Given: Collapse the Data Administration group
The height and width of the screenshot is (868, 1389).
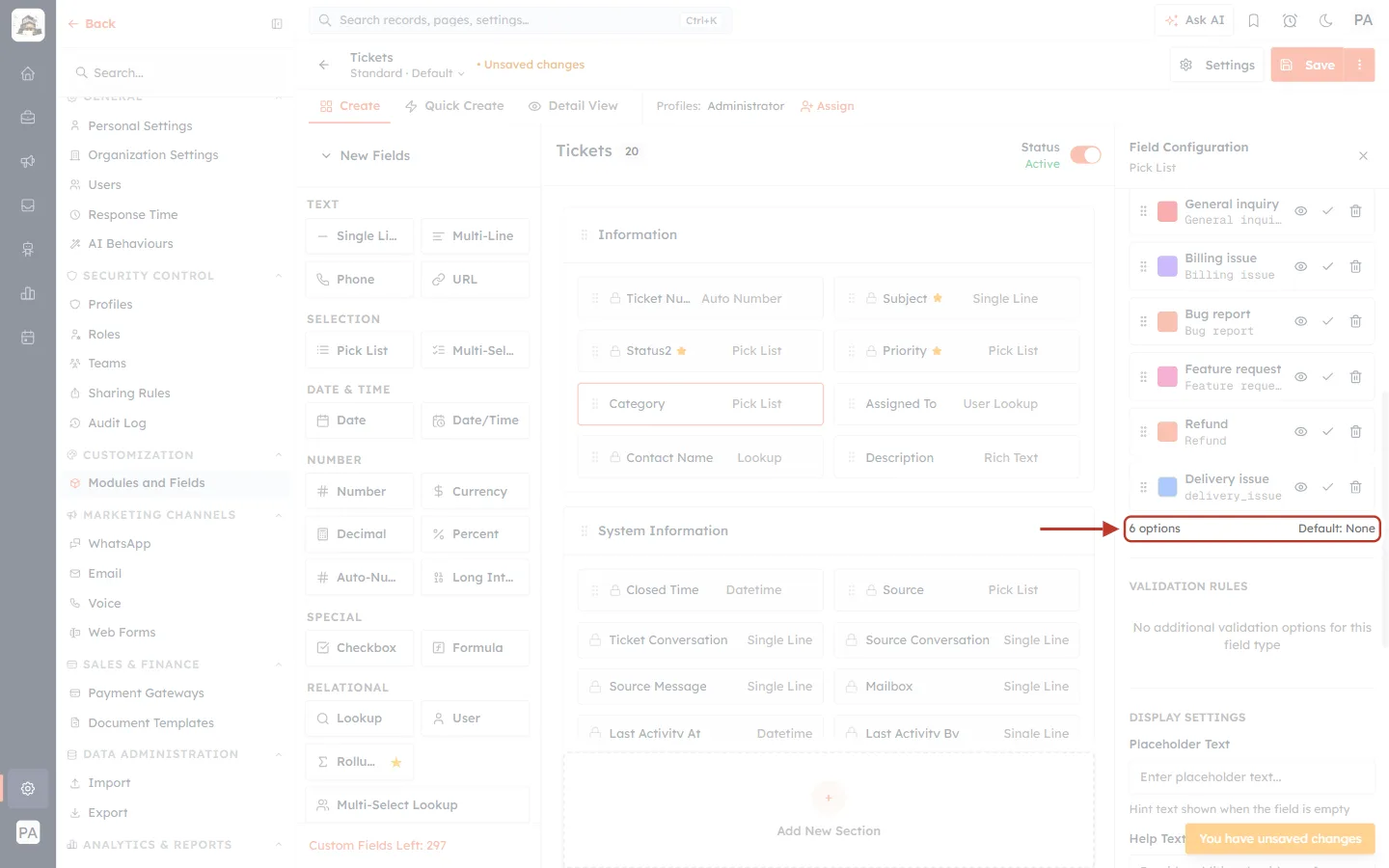Looking at the screenshot, I should pyautogui.click(x=279, y=754).
